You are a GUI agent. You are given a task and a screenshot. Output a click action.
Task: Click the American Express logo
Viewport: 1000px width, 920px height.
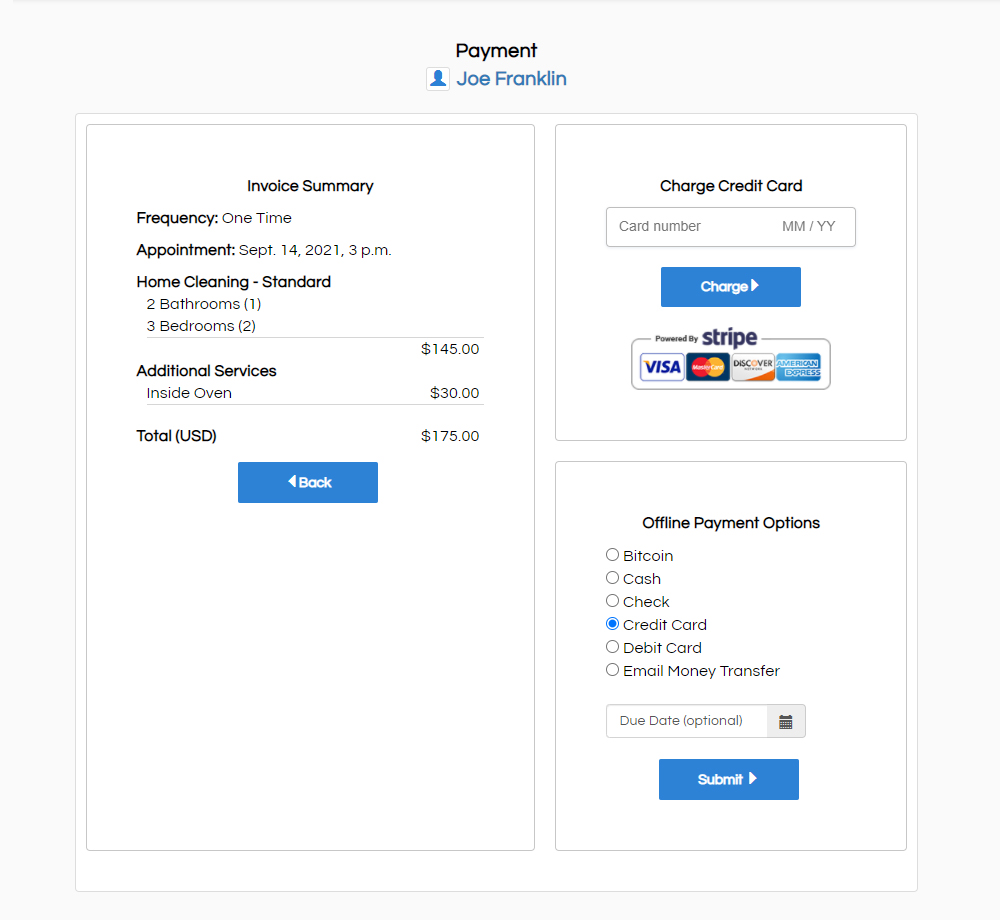click(x=798, y=368)
